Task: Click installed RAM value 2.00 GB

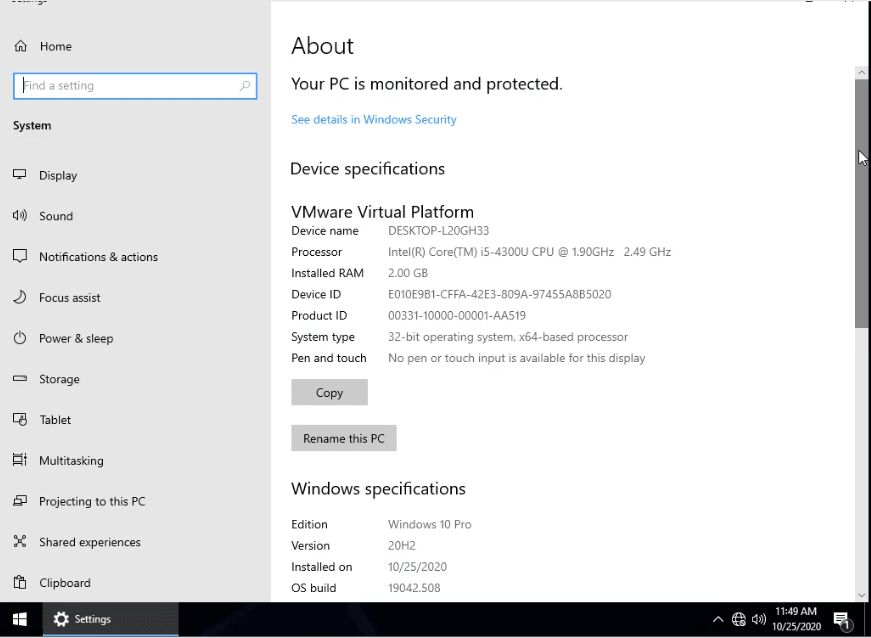Action: pyautogui.click(x=408, y=273)
